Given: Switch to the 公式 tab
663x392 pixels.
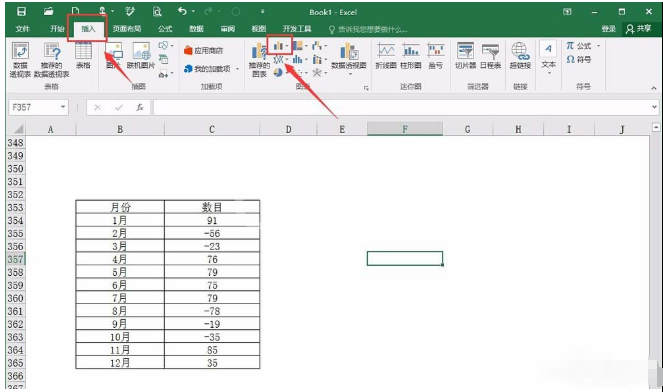Looking at the screenshot, I should (165, 29).
